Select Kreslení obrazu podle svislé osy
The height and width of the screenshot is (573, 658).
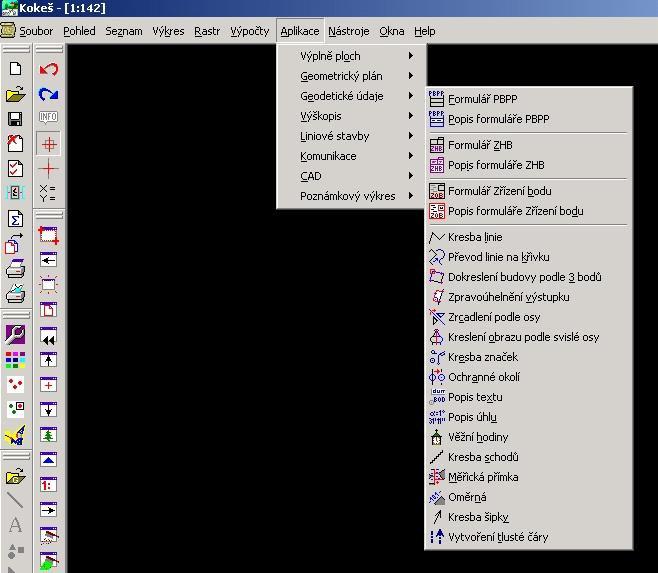point(528,337)
